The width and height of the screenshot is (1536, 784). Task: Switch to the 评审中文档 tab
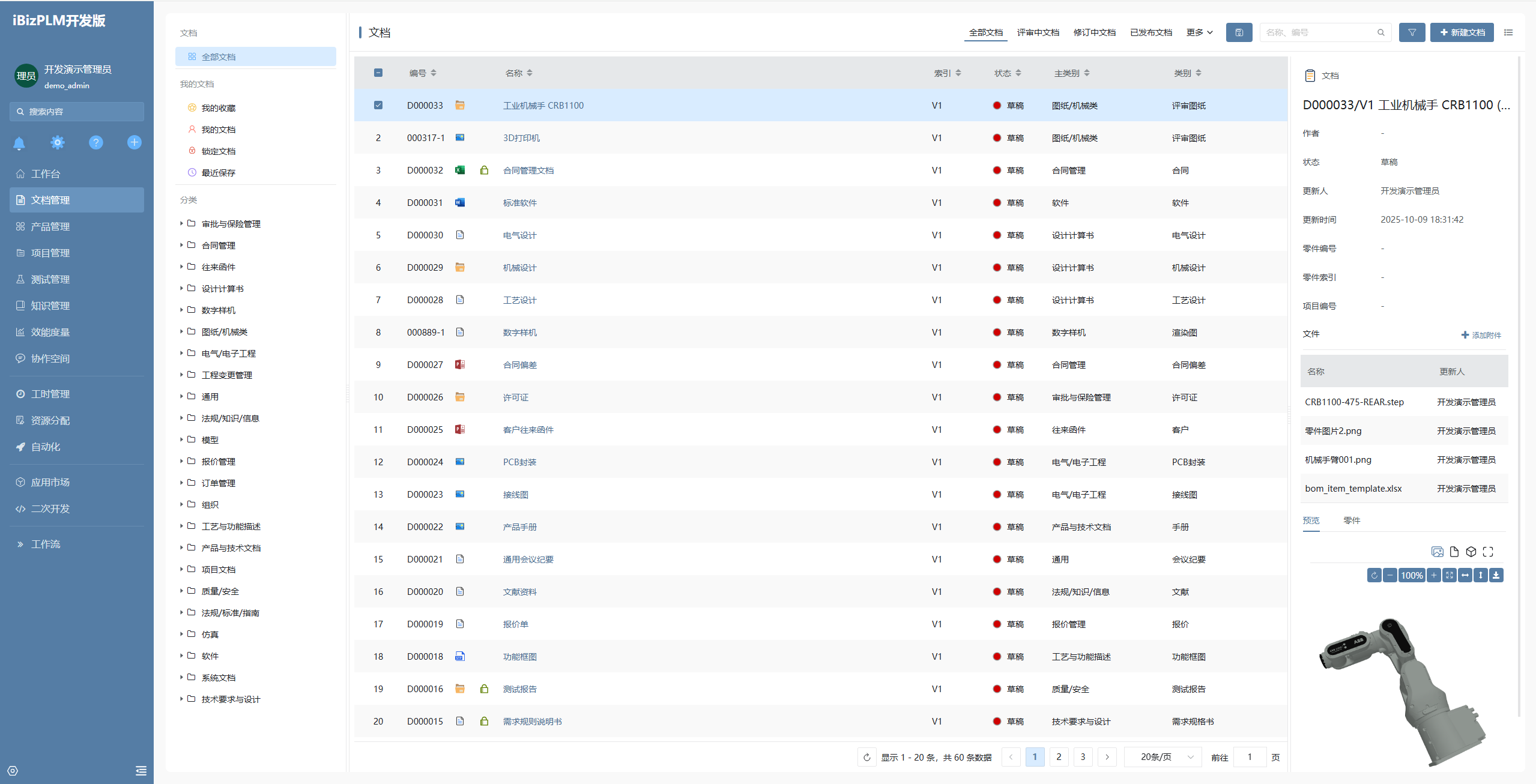[x=1038, y=32]
